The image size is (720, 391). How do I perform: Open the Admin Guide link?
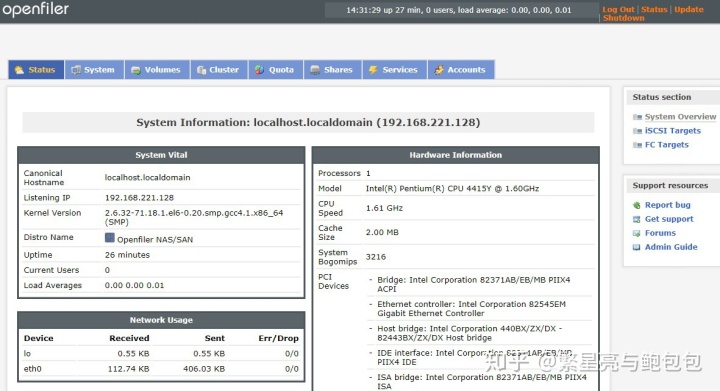pos(671,247)
